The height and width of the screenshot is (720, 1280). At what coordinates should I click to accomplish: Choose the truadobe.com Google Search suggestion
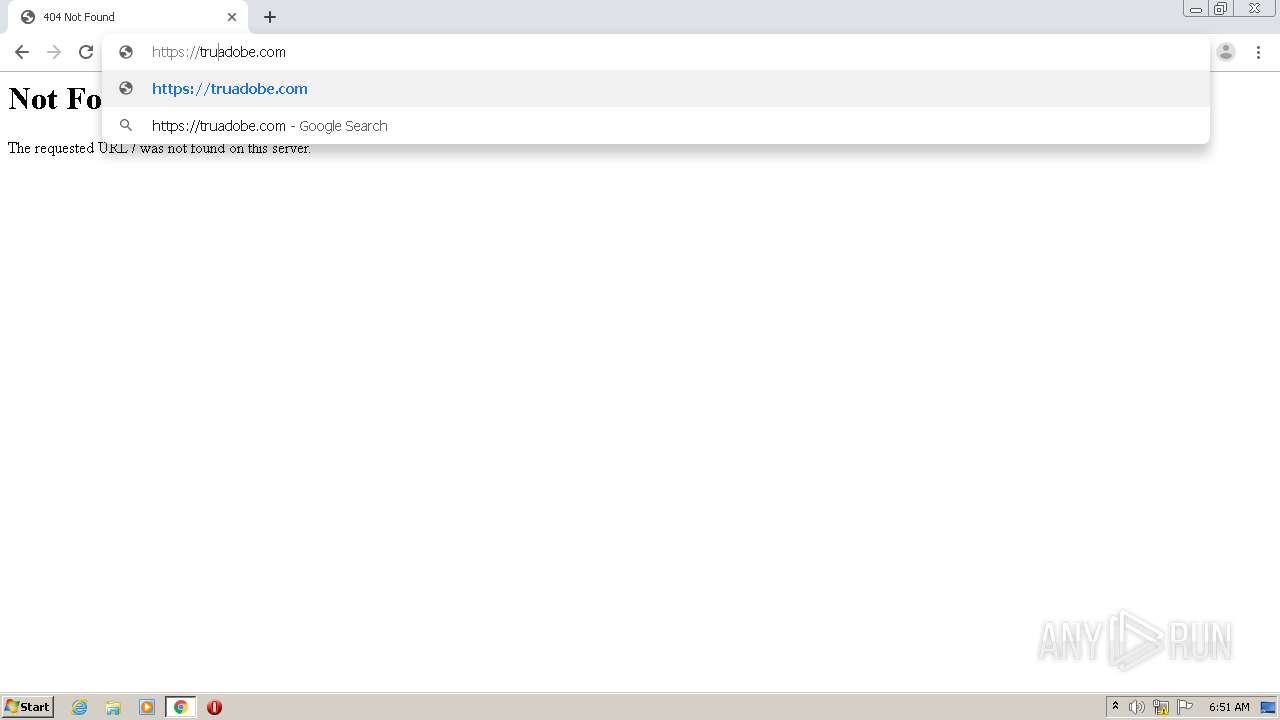coord(656,126)
